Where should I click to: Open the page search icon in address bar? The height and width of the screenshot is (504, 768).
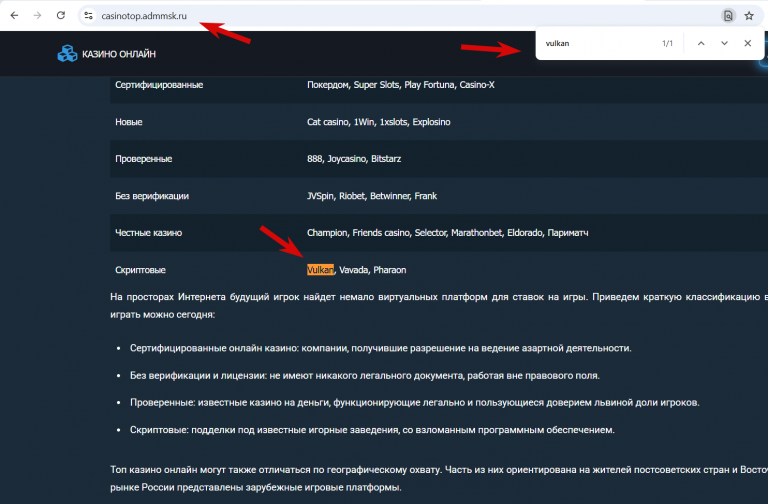(728, 16)
